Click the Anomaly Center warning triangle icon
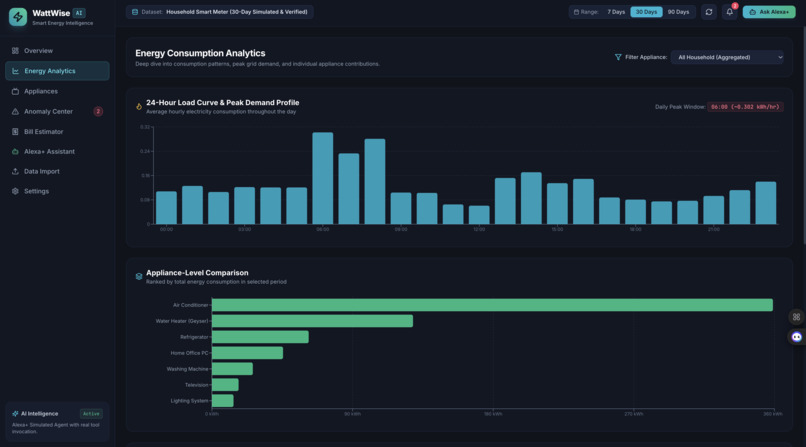Viewport: 806px width, 447px height. point(15,111)
